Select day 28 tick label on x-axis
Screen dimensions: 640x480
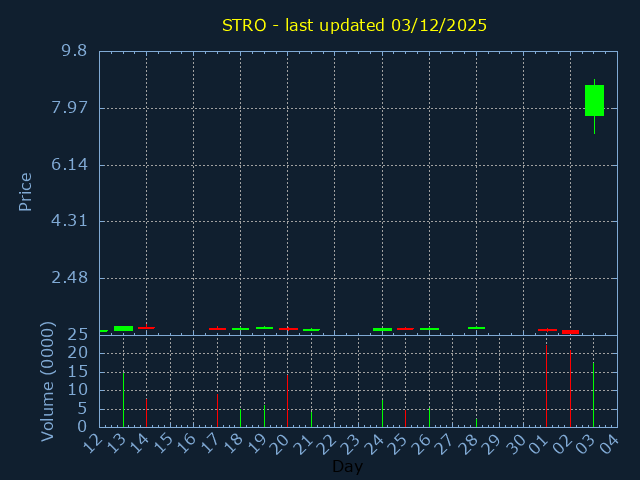pos(471,443)
